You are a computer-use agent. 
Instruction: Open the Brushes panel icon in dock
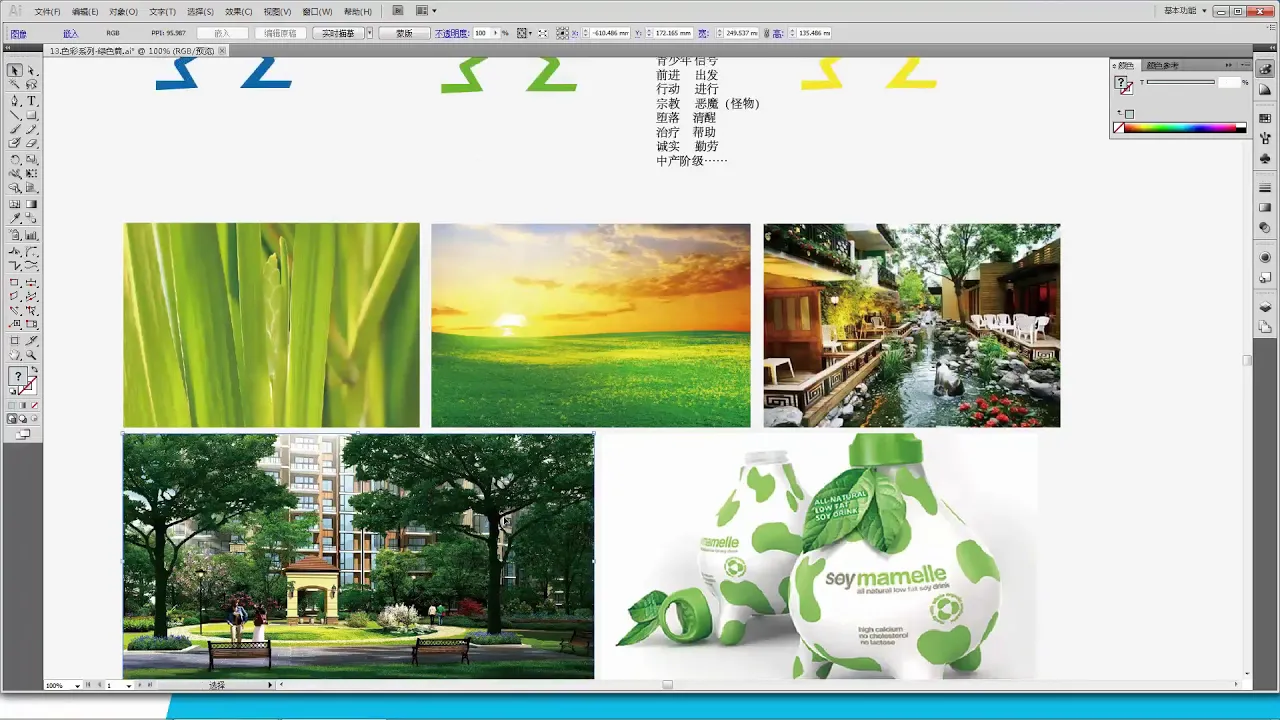pos(1265,138)
